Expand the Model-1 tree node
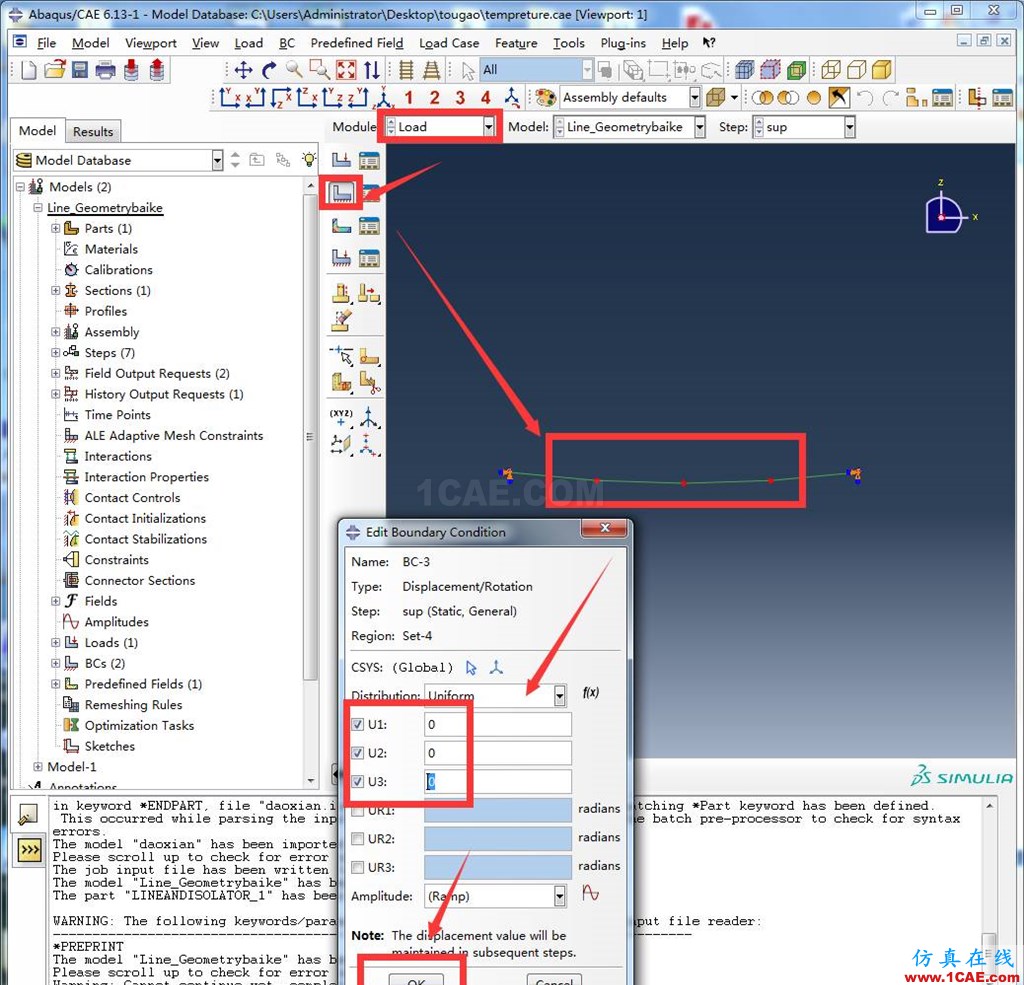 tap(37, 767)
